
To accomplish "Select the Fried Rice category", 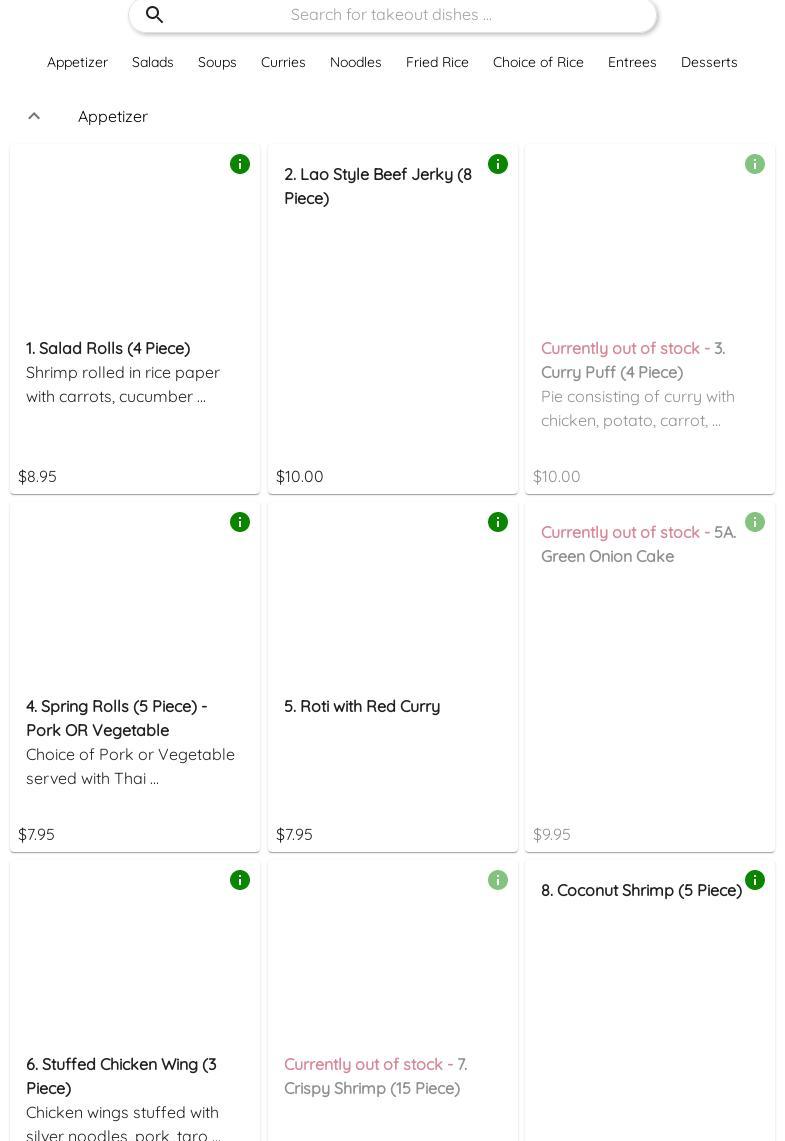I will tap(437, 62).
